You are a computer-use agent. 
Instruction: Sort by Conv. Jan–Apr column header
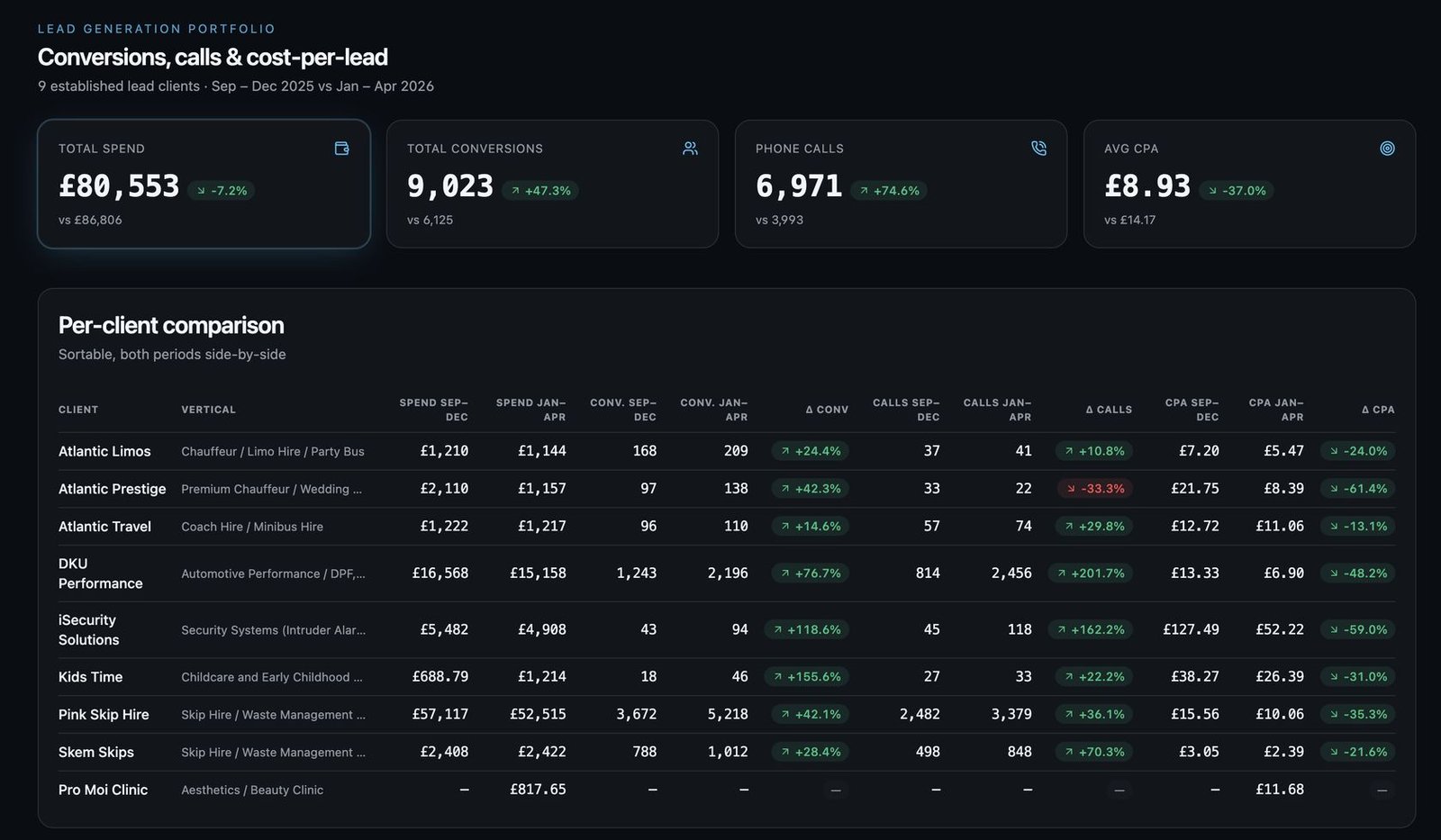(x=714, y=410)
